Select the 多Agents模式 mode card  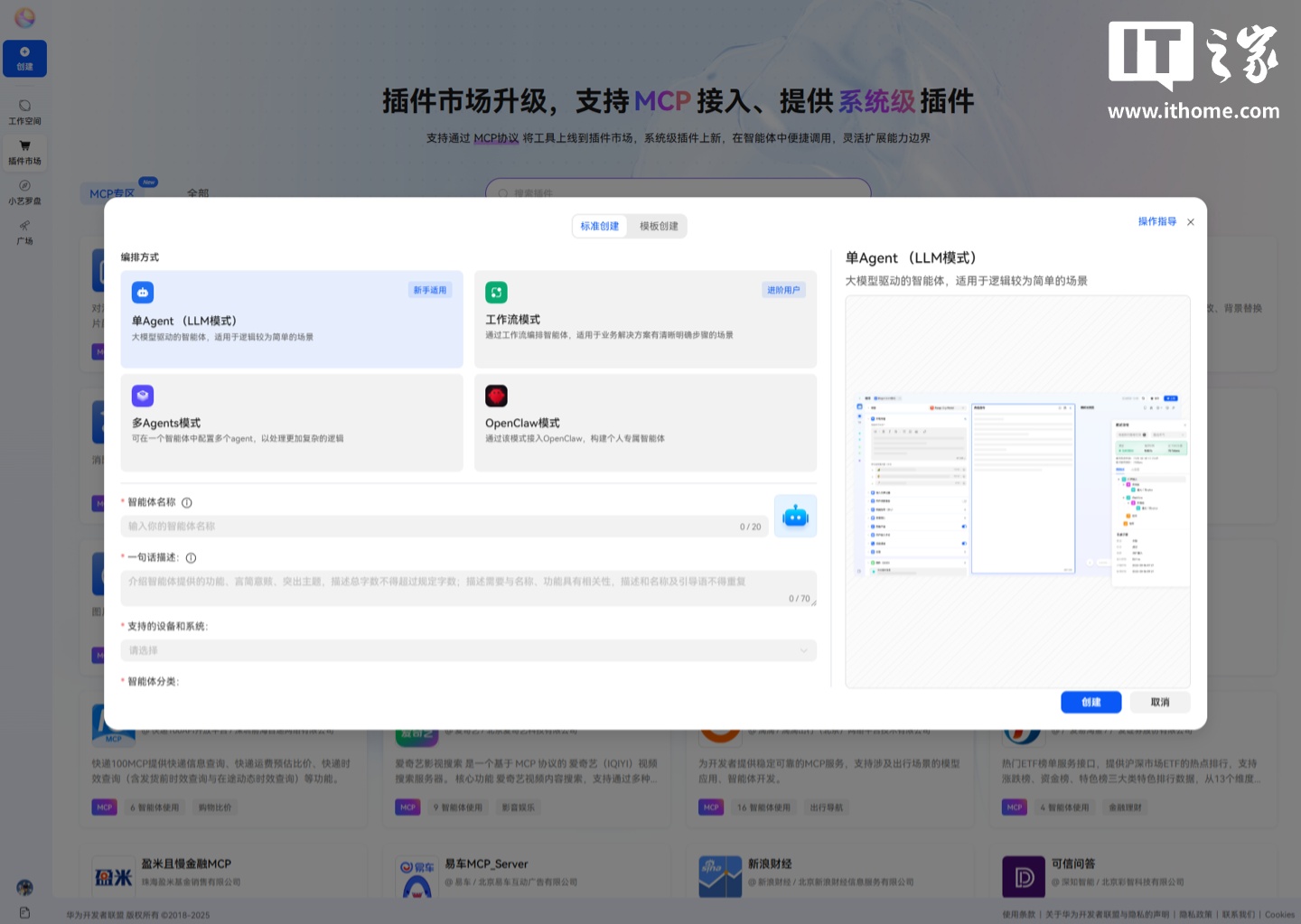coord(291,423)
